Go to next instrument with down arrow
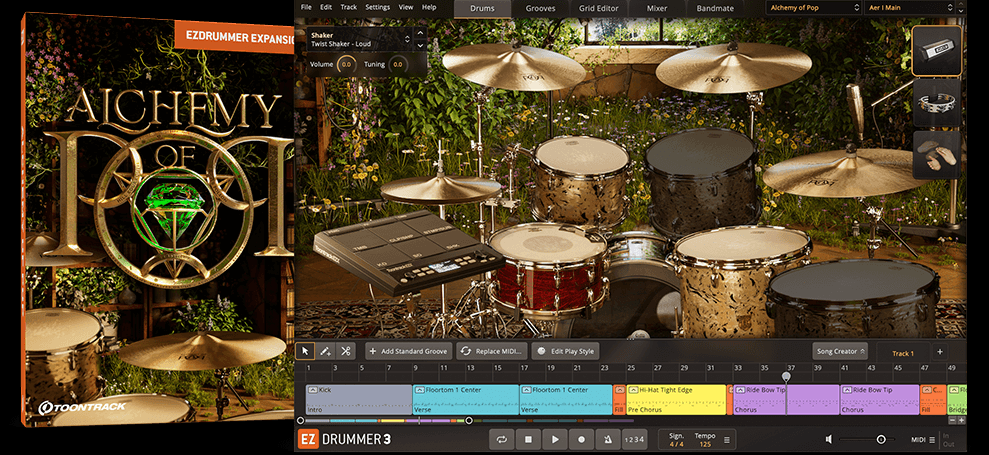Screen dimensions: 989x455 tap(420, 45)
